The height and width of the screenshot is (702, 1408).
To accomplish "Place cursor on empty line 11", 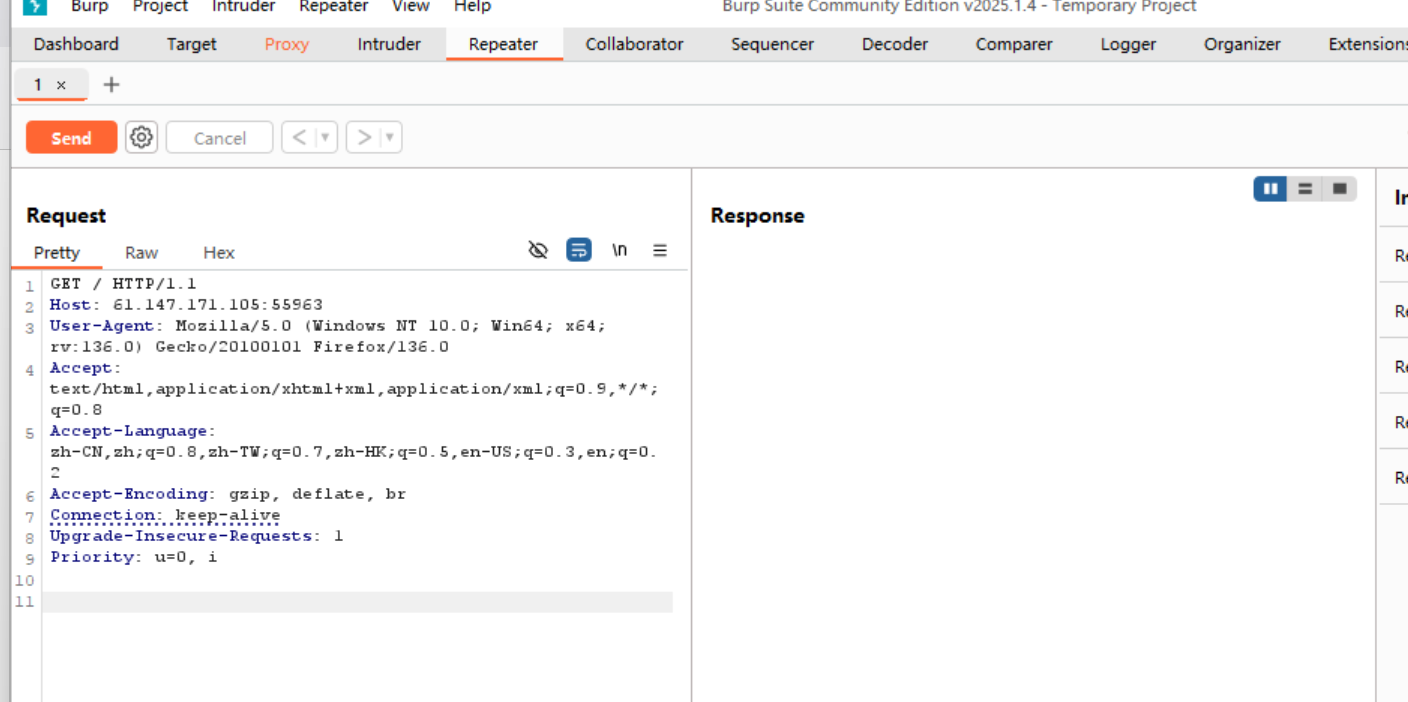I will click(x=357, y=602).
